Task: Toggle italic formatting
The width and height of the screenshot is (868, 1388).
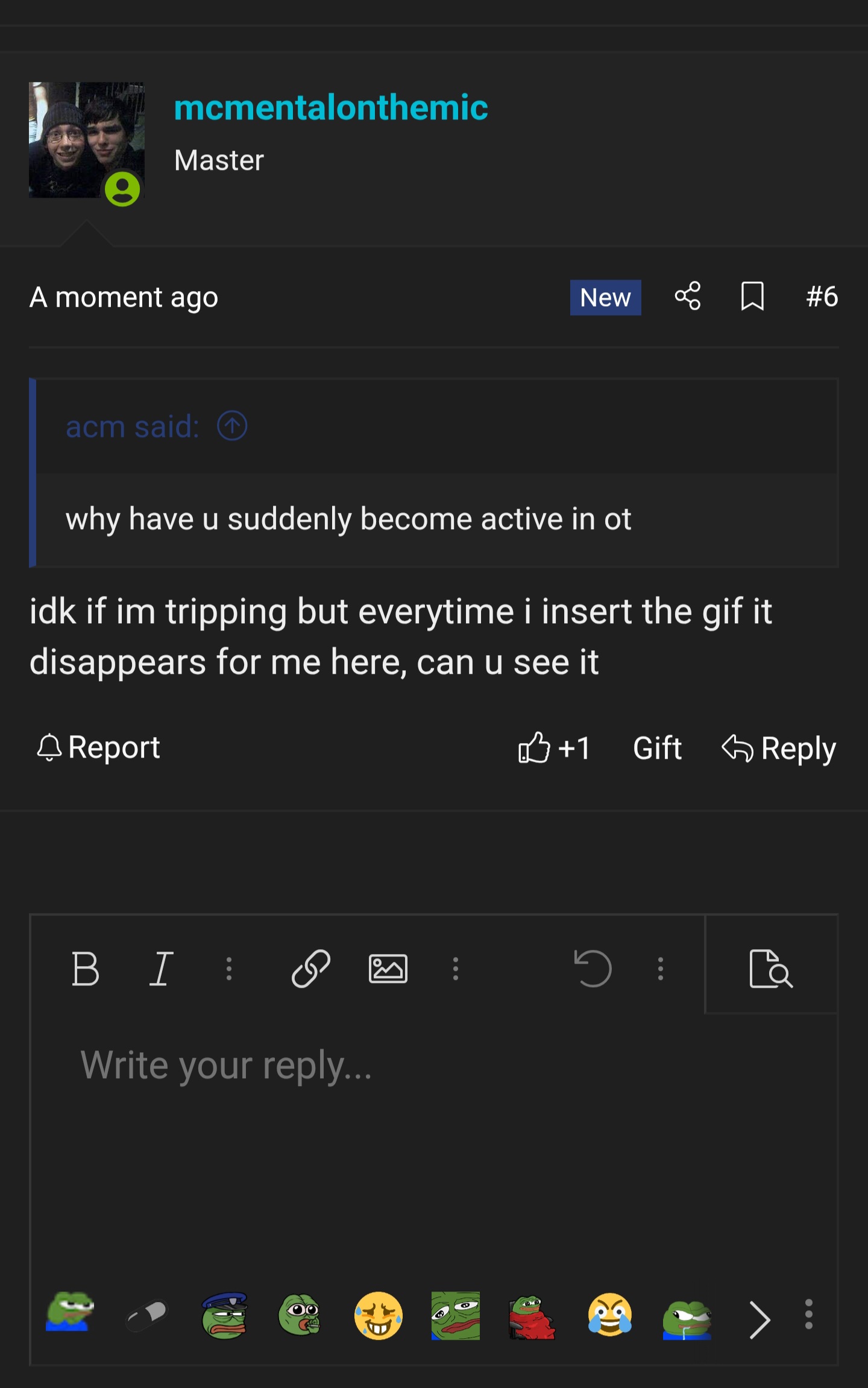Action: 161,969
